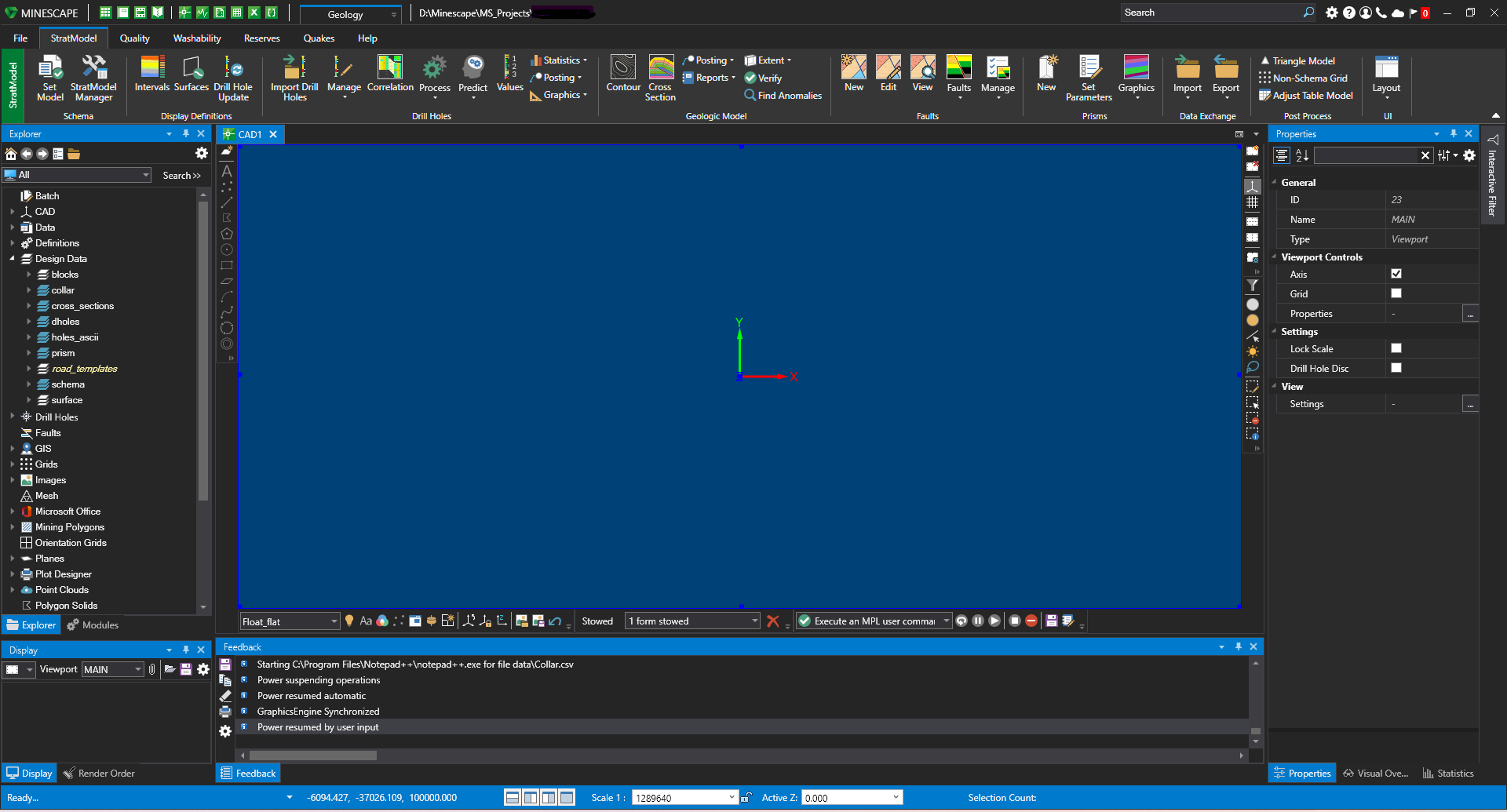Click the Properties filter input field
This screenshot has height=812, width=1507.
(1366, 155)
